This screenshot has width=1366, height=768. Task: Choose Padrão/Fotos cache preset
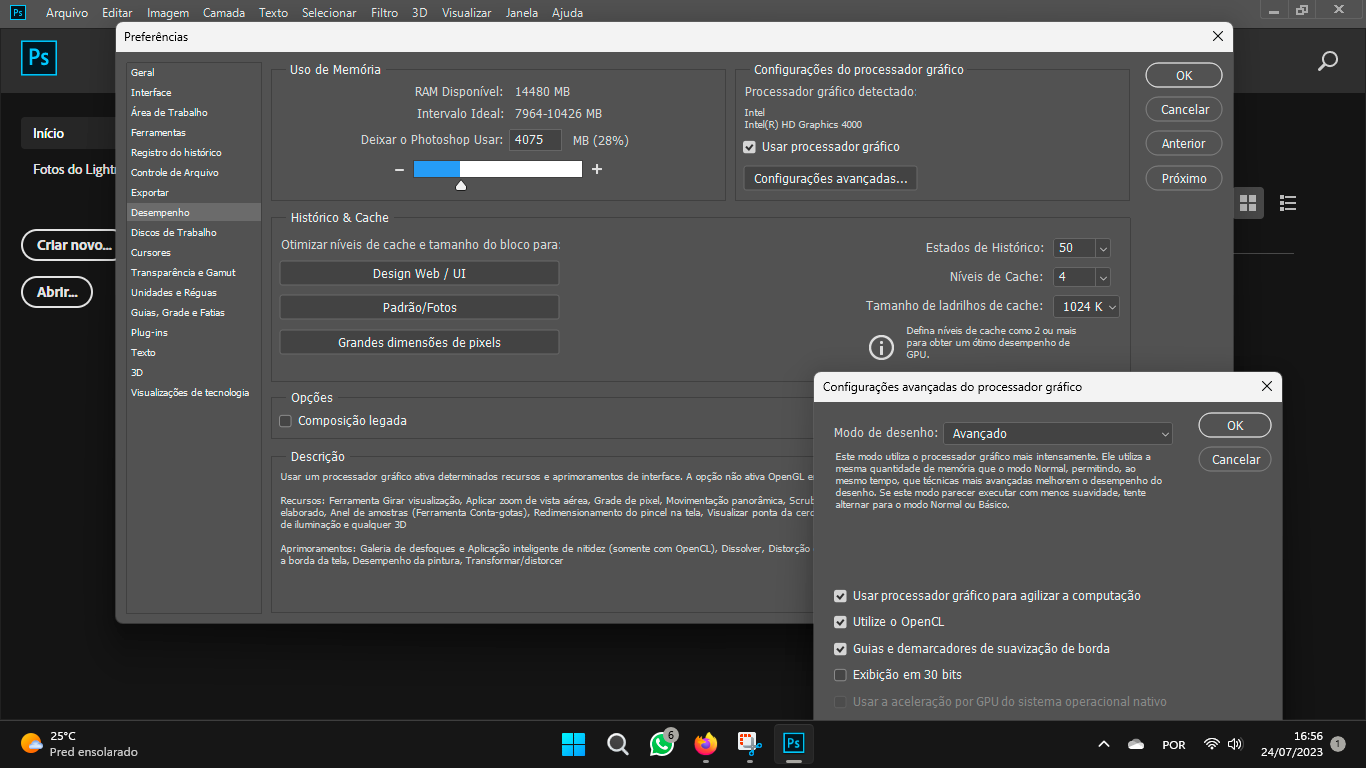(x=419, y=307)
